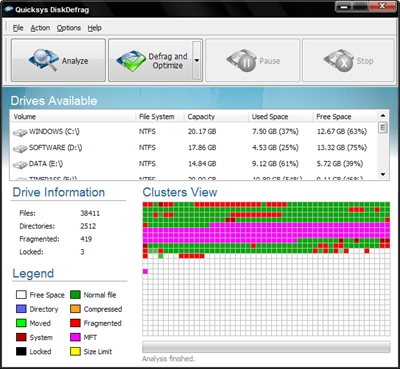
Task: Select the SOFTWARE (D:\) drive icon
Action: coord(20,149)
